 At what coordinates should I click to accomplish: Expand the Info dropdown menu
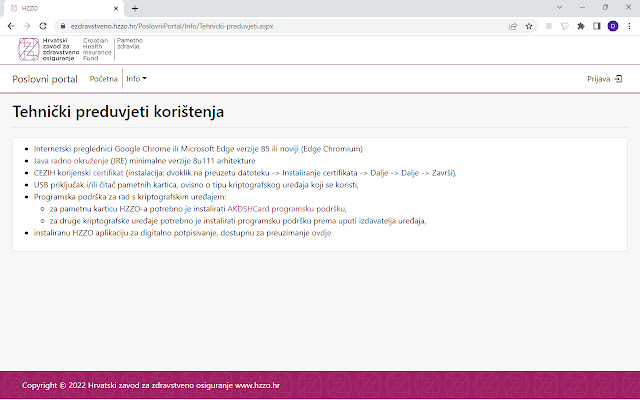point(136,79)
